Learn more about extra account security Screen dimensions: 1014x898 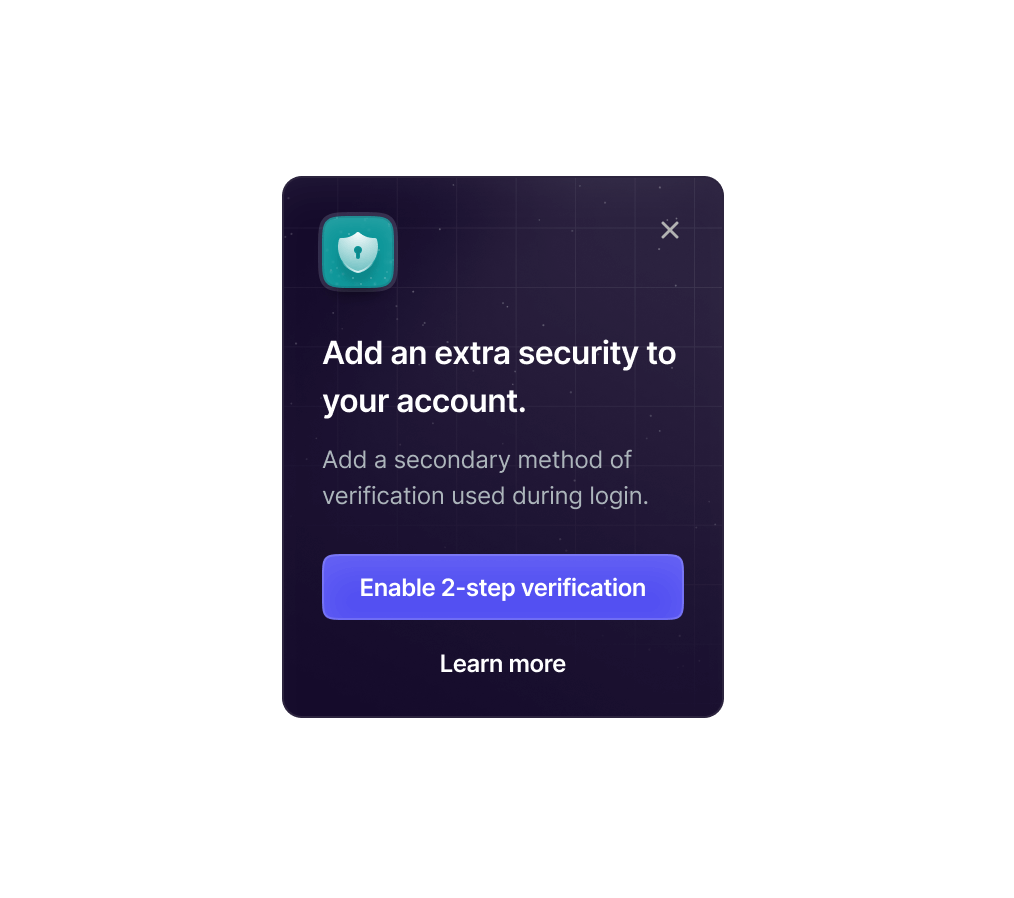(502, 664)
